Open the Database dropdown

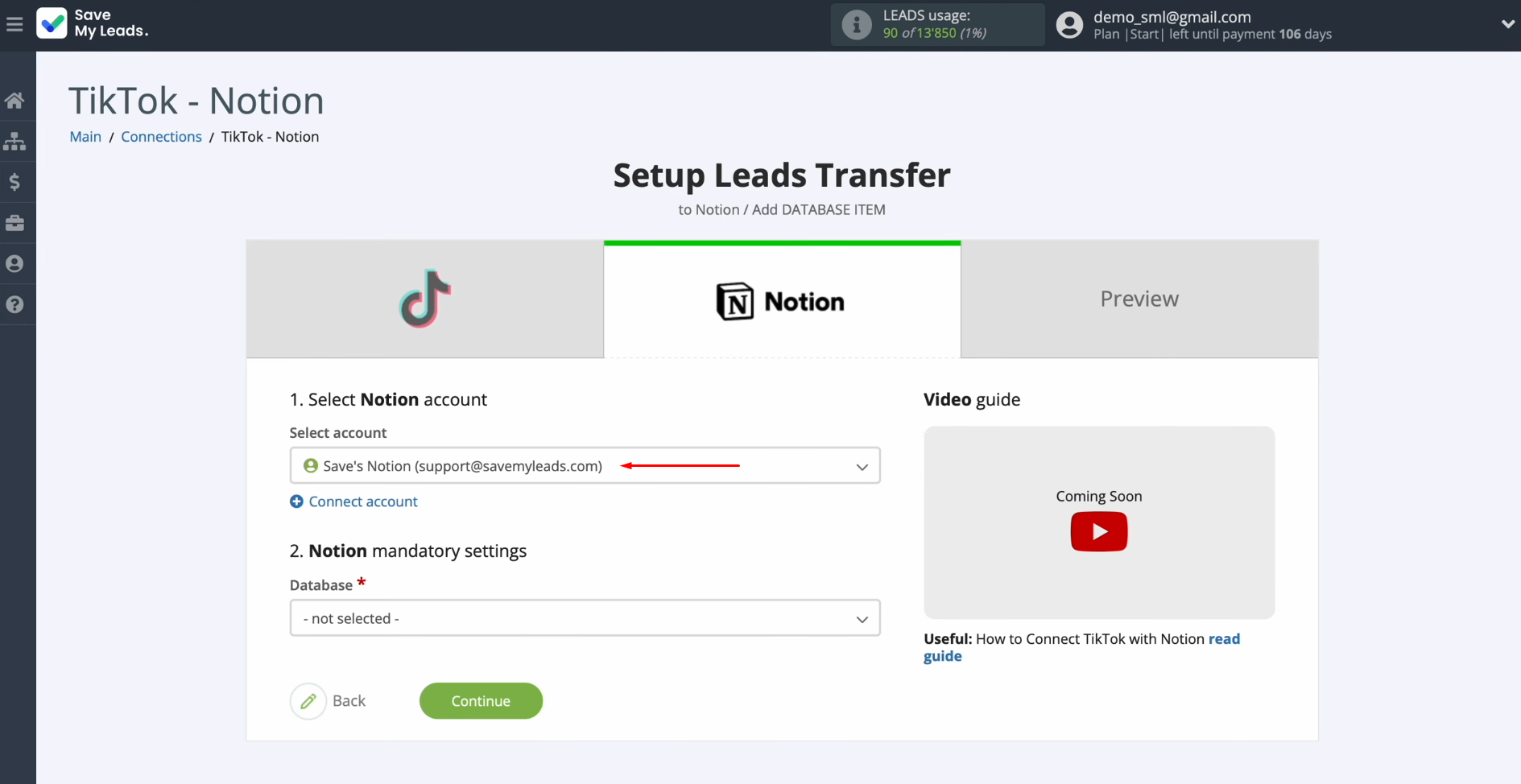tap(585, 618)
